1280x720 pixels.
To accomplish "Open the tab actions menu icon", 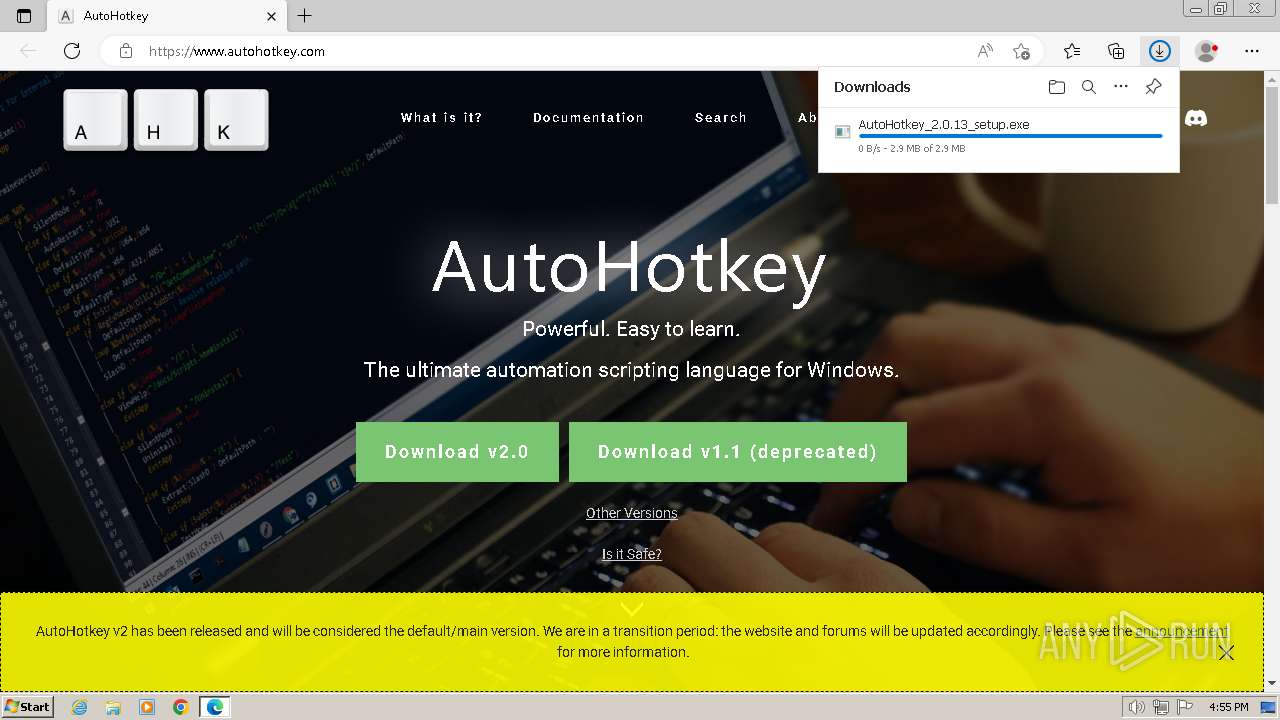I will pyautogui.click(x=24, y=16).
